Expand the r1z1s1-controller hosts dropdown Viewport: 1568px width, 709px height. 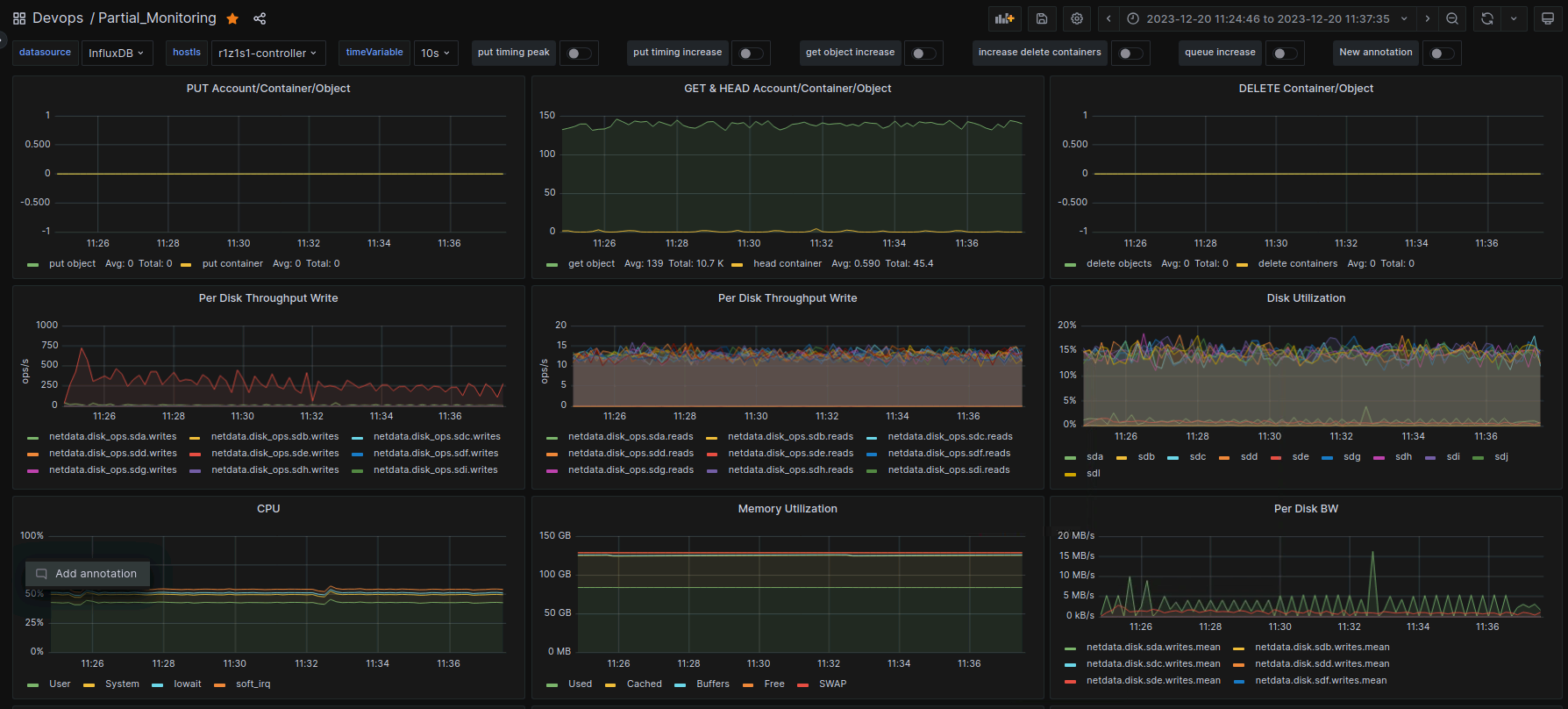click(268, 54)
